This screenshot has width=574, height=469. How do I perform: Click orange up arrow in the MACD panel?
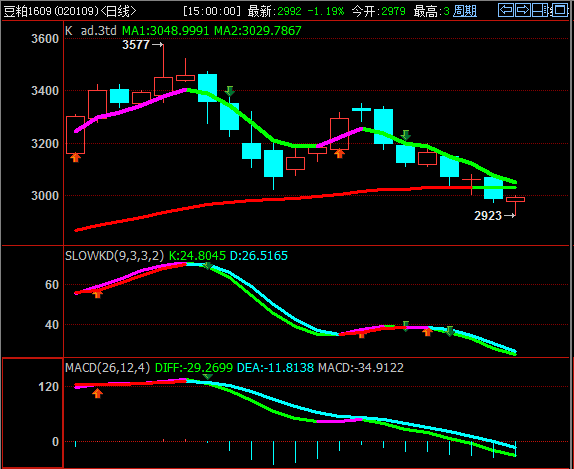(97, 394)
